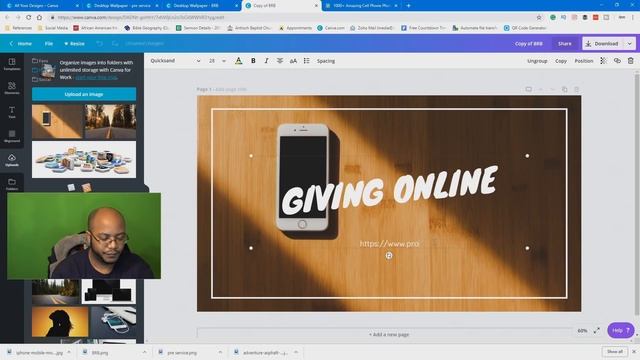Expand options for BRB.png download
Screen dimensions: 640x360
pyautogui.click(x=144, y=352)
